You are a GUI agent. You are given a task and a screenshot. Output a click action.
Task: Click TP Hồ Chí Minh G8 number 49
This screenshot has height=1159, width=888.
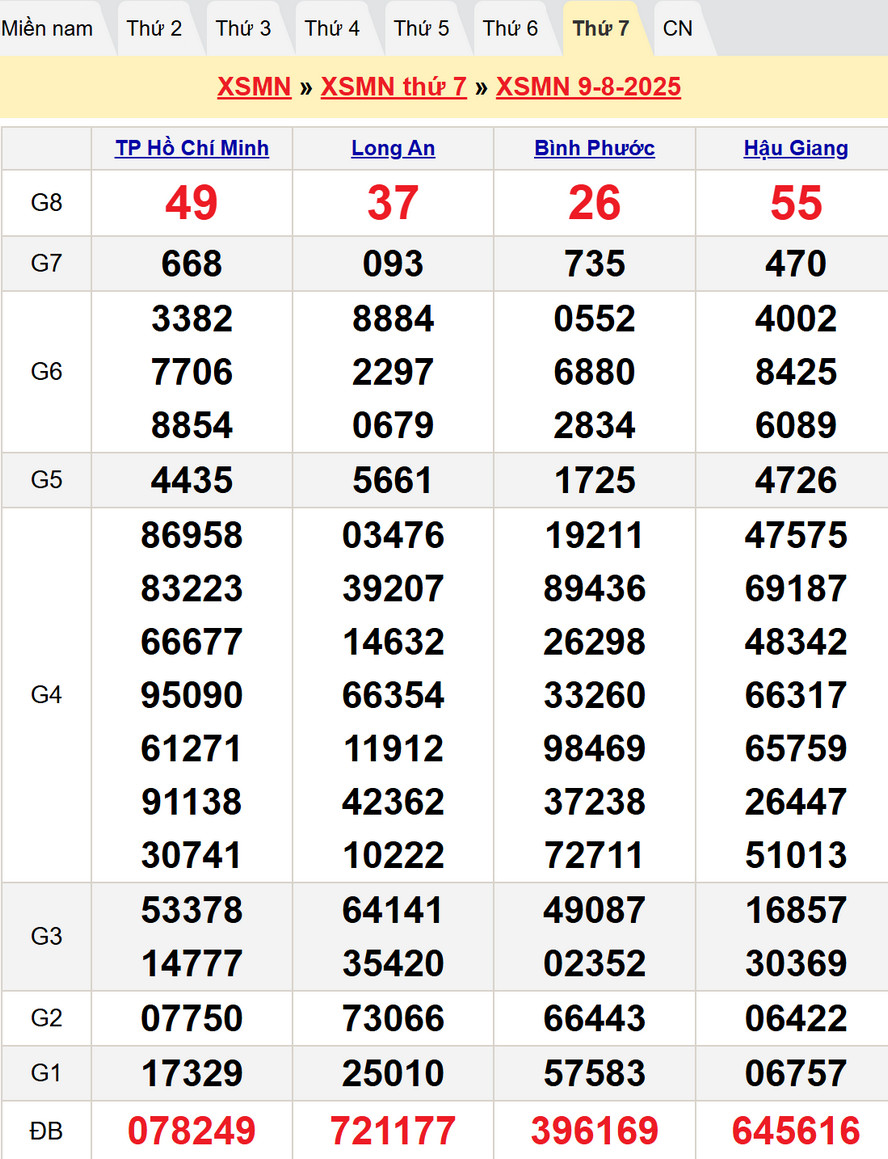click(192, 203)
